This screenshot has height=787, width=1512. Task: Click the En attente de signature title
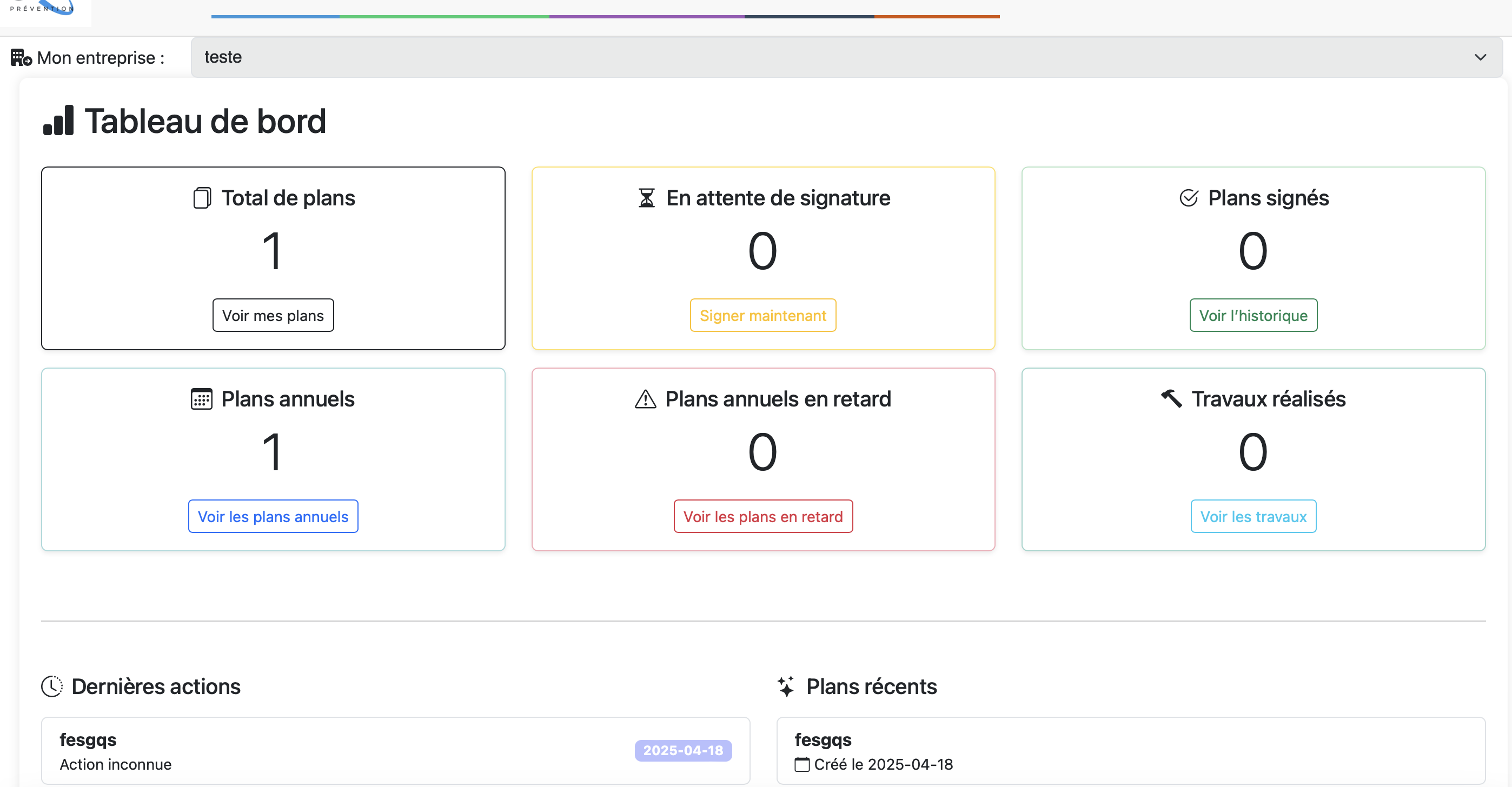[778, 198]
